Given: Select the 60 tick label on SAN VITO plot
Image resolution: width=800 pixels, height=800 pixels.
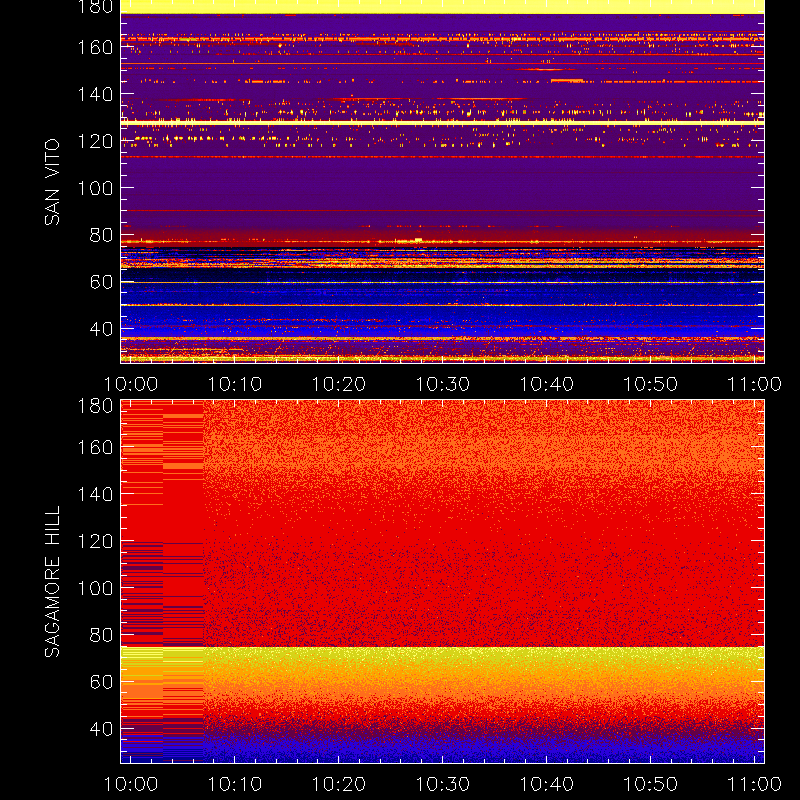Looking at the screenshot, I should pyautogui.click(x=102, y=282).
